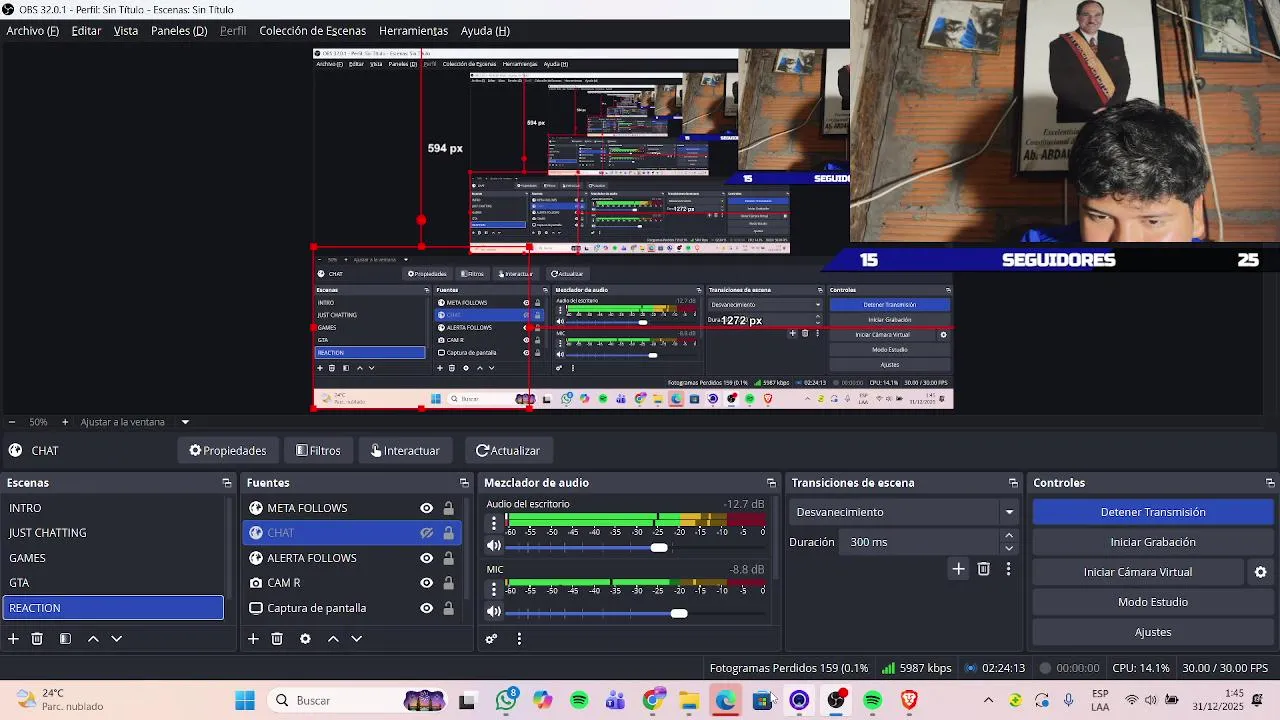Image resolution: width=1280 pixels, height=720 pixels.
Task: Open scene filters icon in Escenas toolbar
Action: [x=65, y=638]
